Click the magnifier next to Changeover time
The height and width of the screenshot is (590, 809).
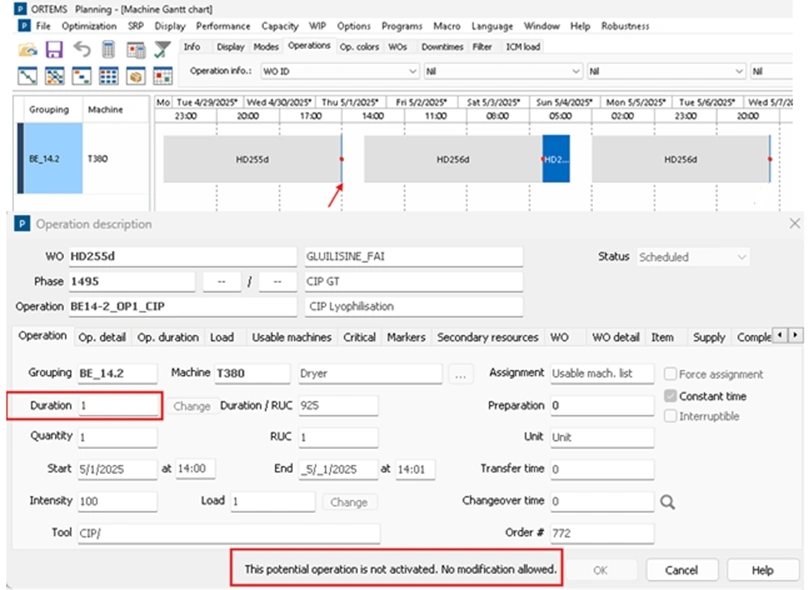click(x=668, y=502)
